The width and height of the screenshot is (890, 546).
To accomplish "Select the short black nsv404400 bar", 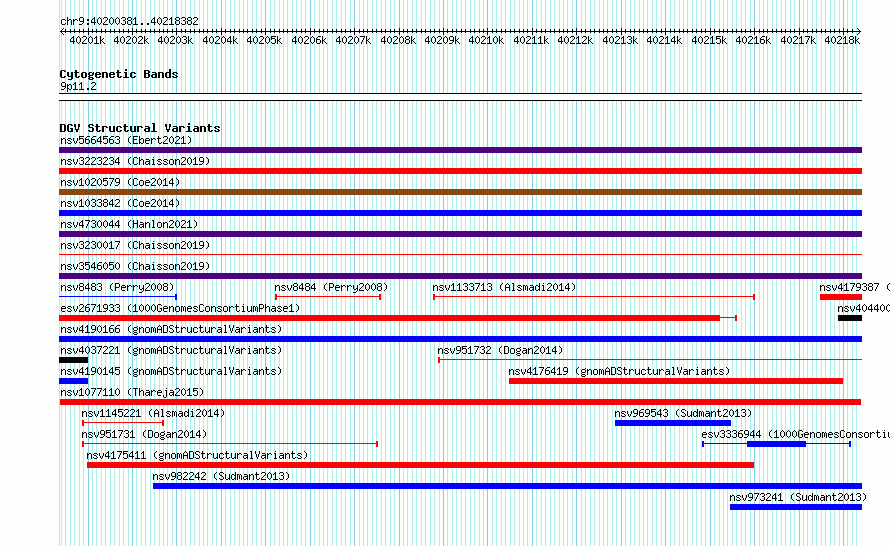I will pyautogui.click(x=850, y=318).
